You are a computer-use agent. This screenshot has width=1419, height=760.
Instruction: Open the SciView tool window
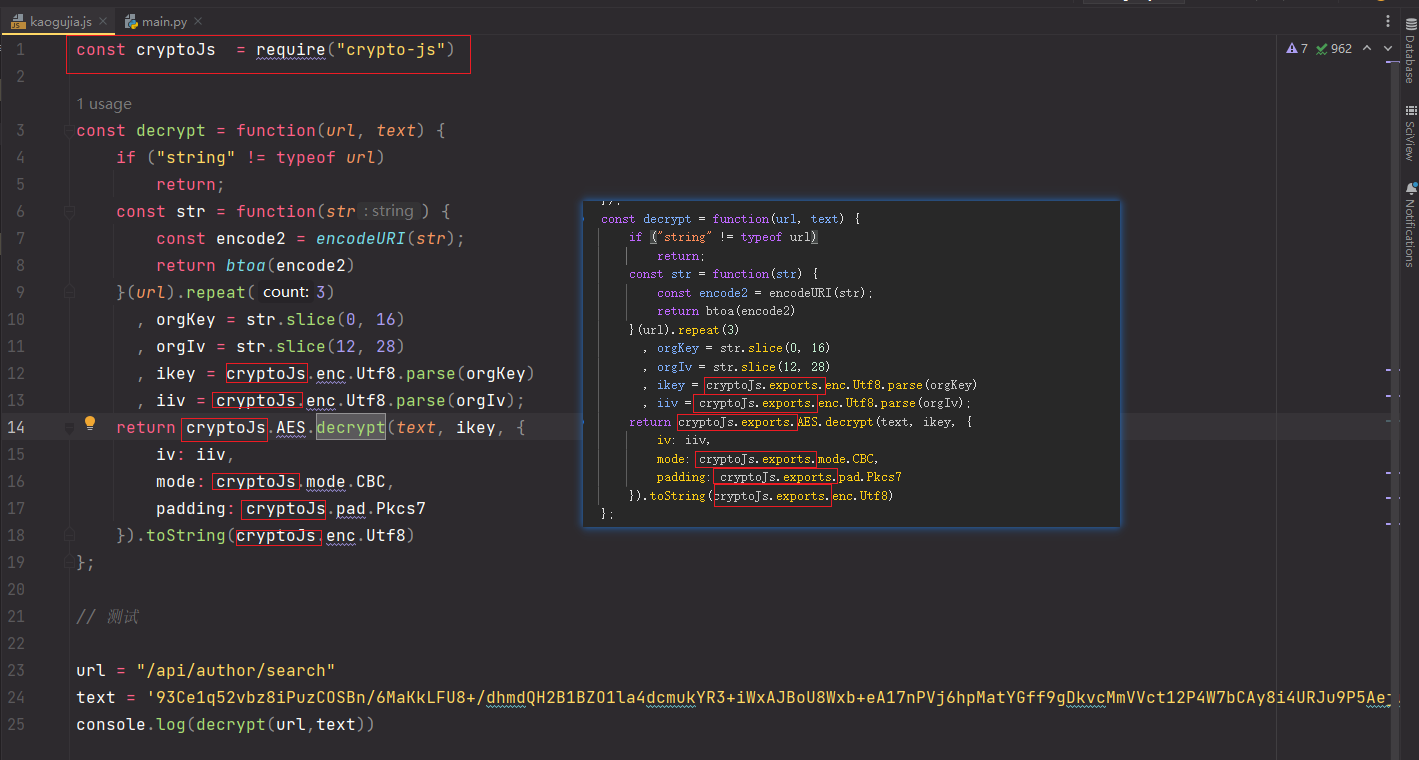(1410, 133)
